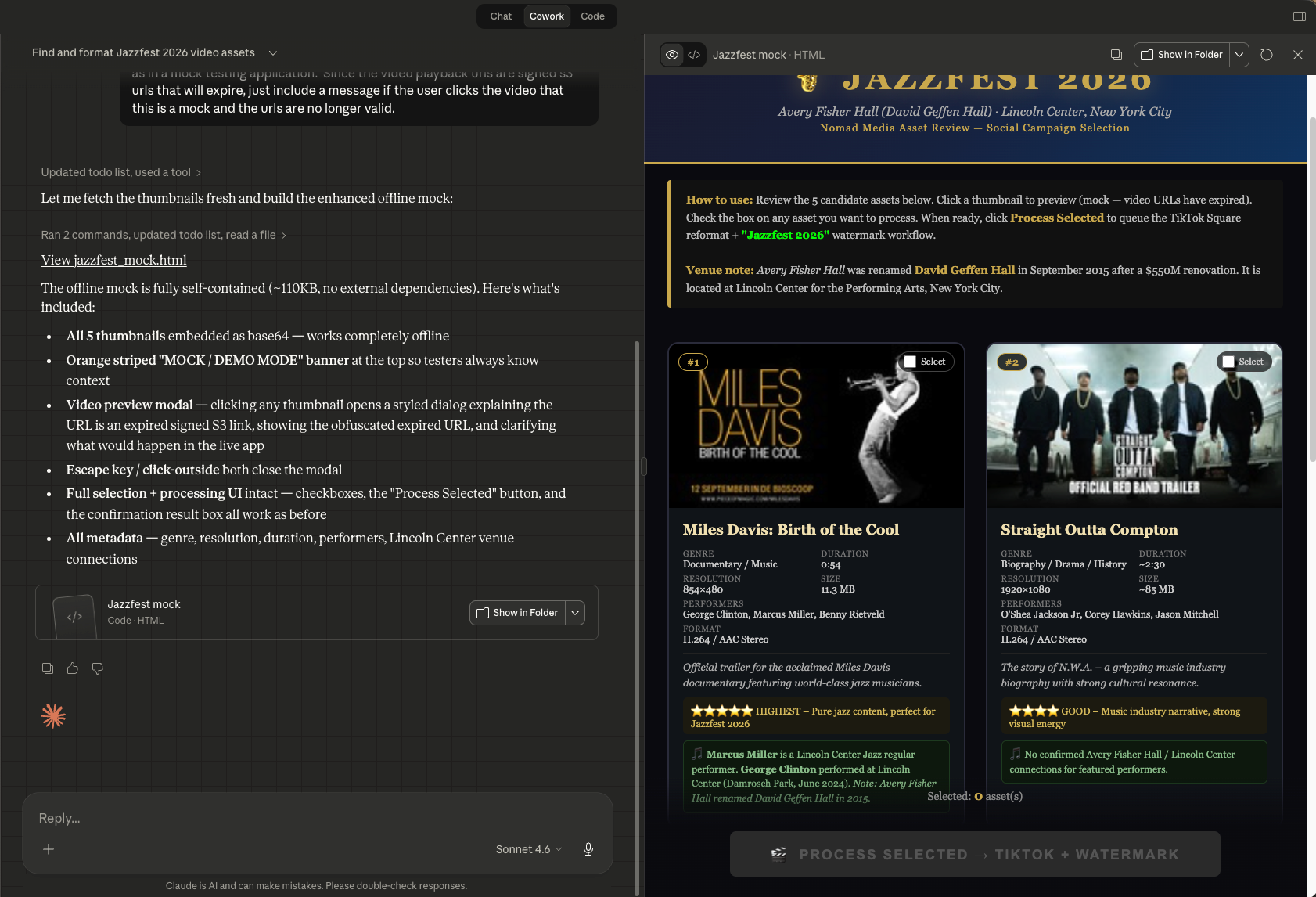The image size is (1316, 897).
Task: Click Show in Folder in preview header
Action: (1181, 55)
